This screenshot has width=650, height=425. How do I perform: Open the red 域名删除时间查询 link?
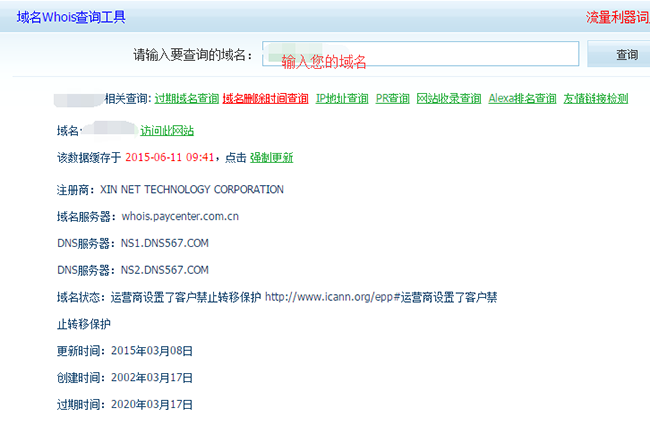pyautogui.click(x=265, y=99)
